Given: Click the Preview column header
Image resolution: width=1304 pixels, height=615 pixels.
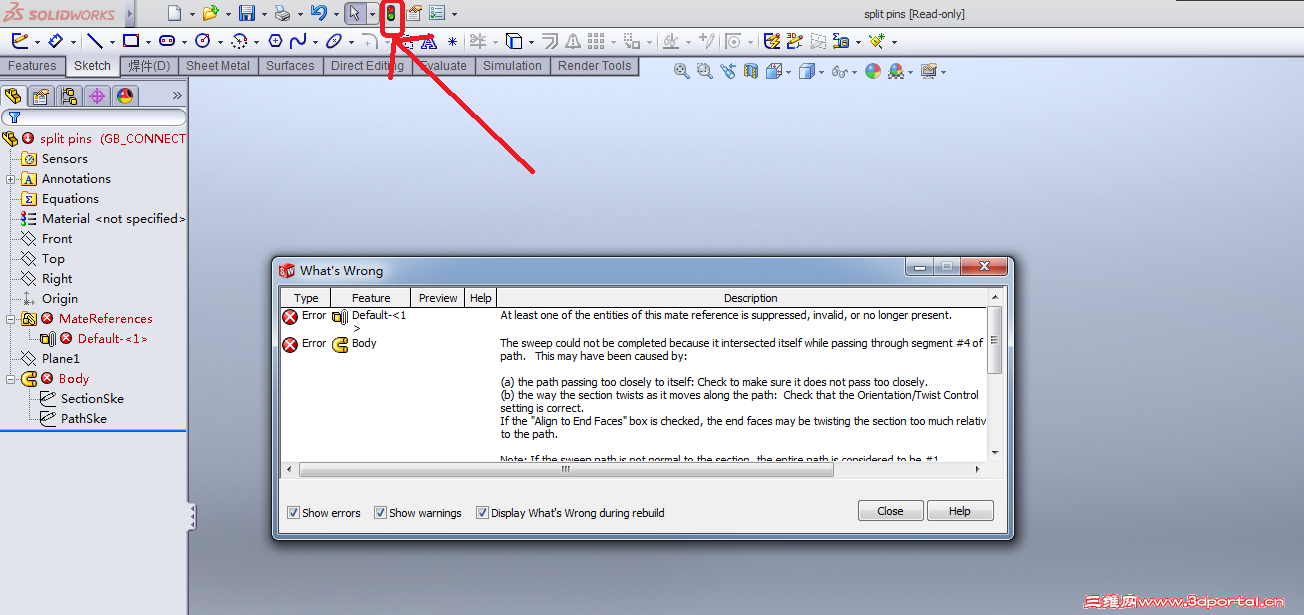Looking at the screenshot, I should click(x=438, y=298).
